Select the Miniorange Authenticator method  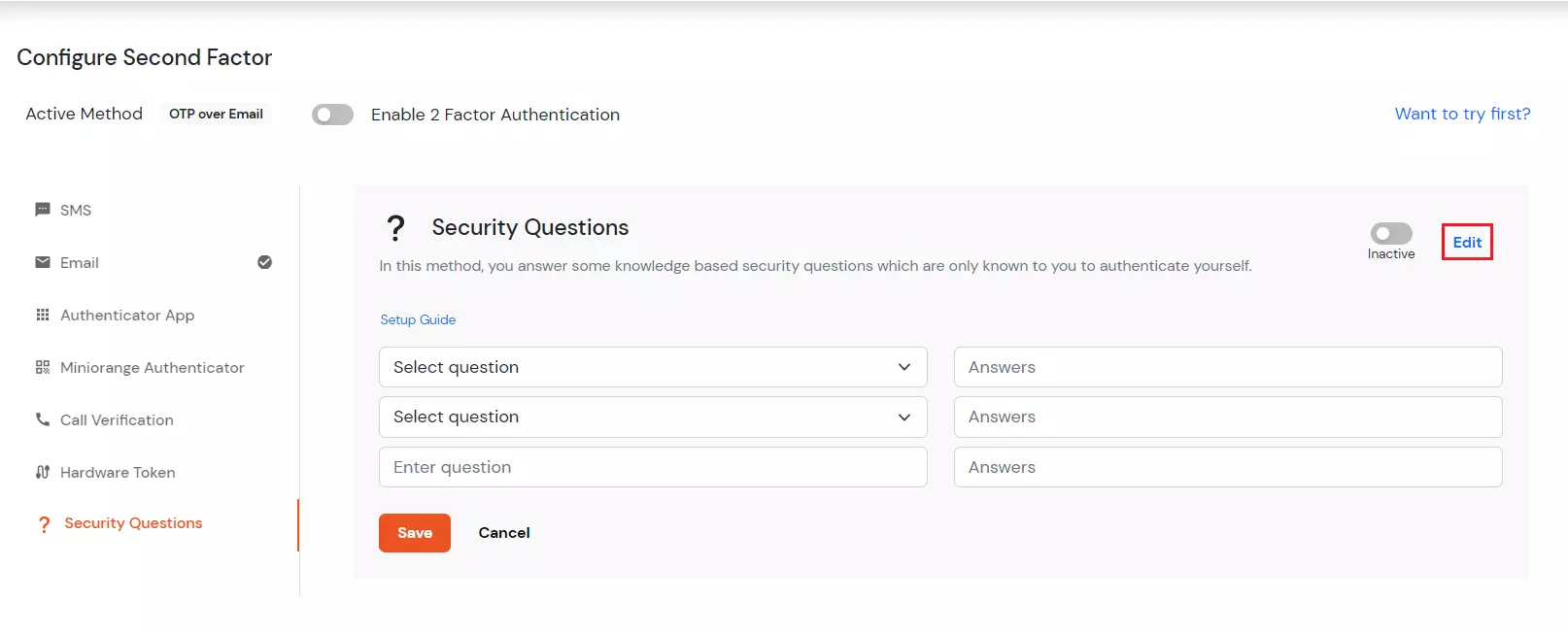click(x=153, y=367)
